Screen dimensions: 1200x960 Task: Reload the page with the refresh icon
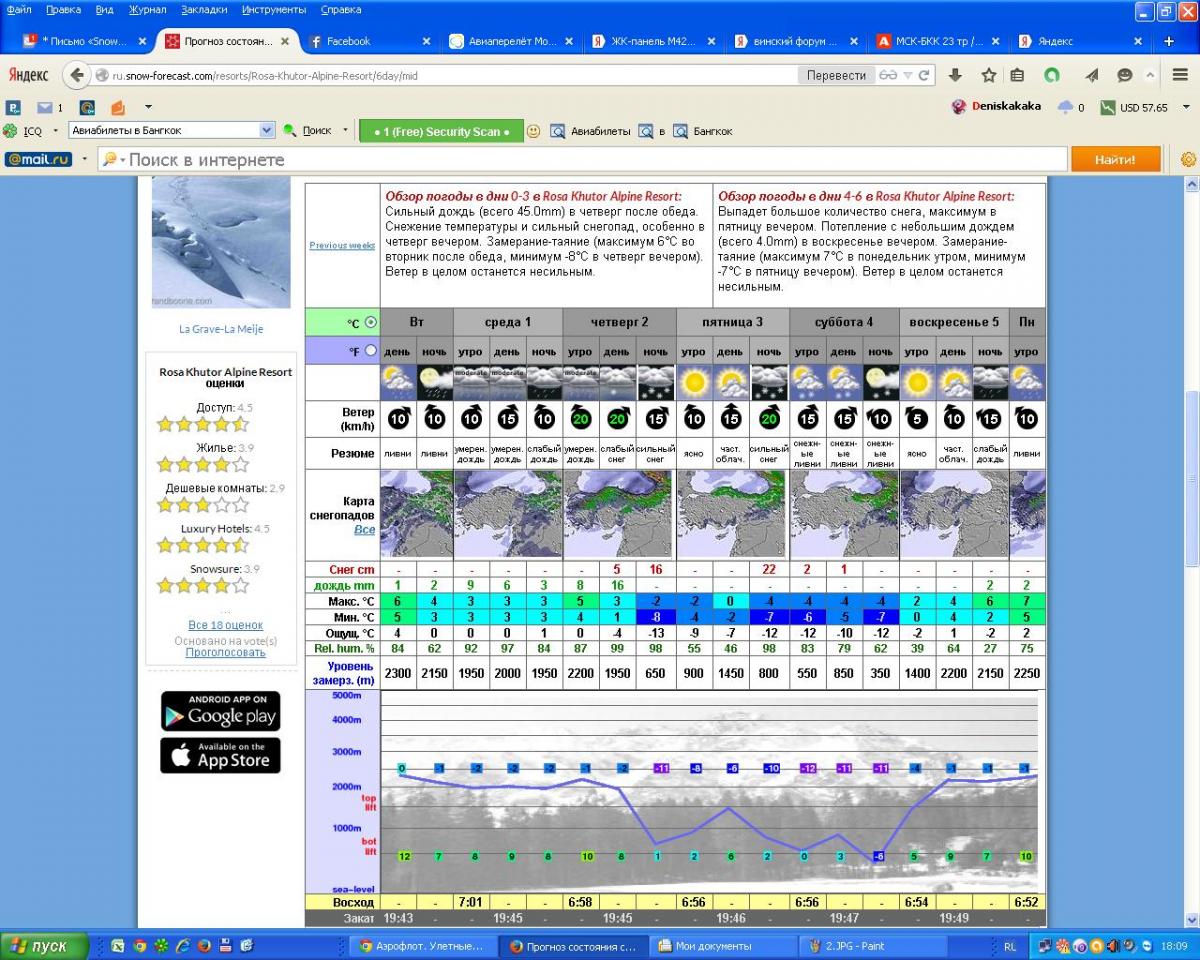click(925, 75)
